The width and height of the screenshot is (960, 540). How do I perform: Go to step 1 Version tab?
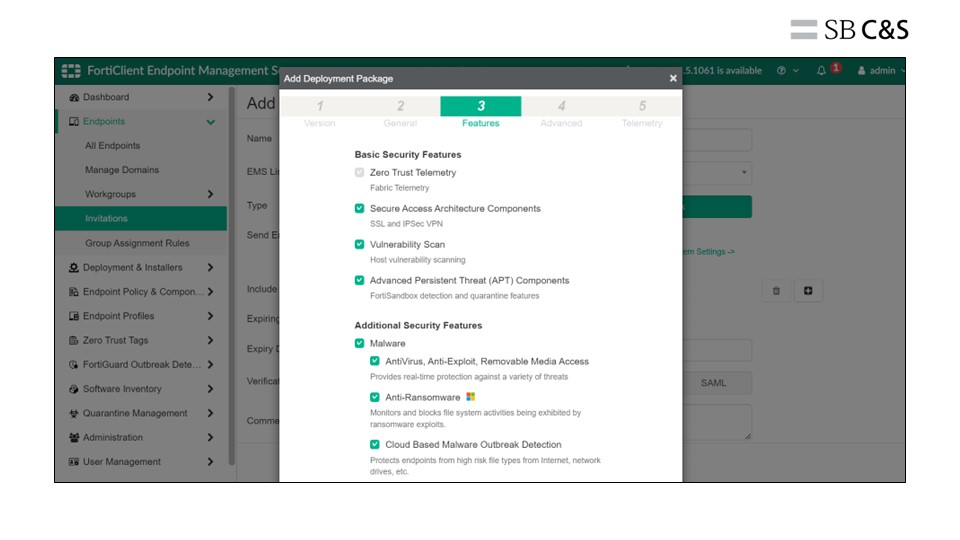tap(320, 113)
